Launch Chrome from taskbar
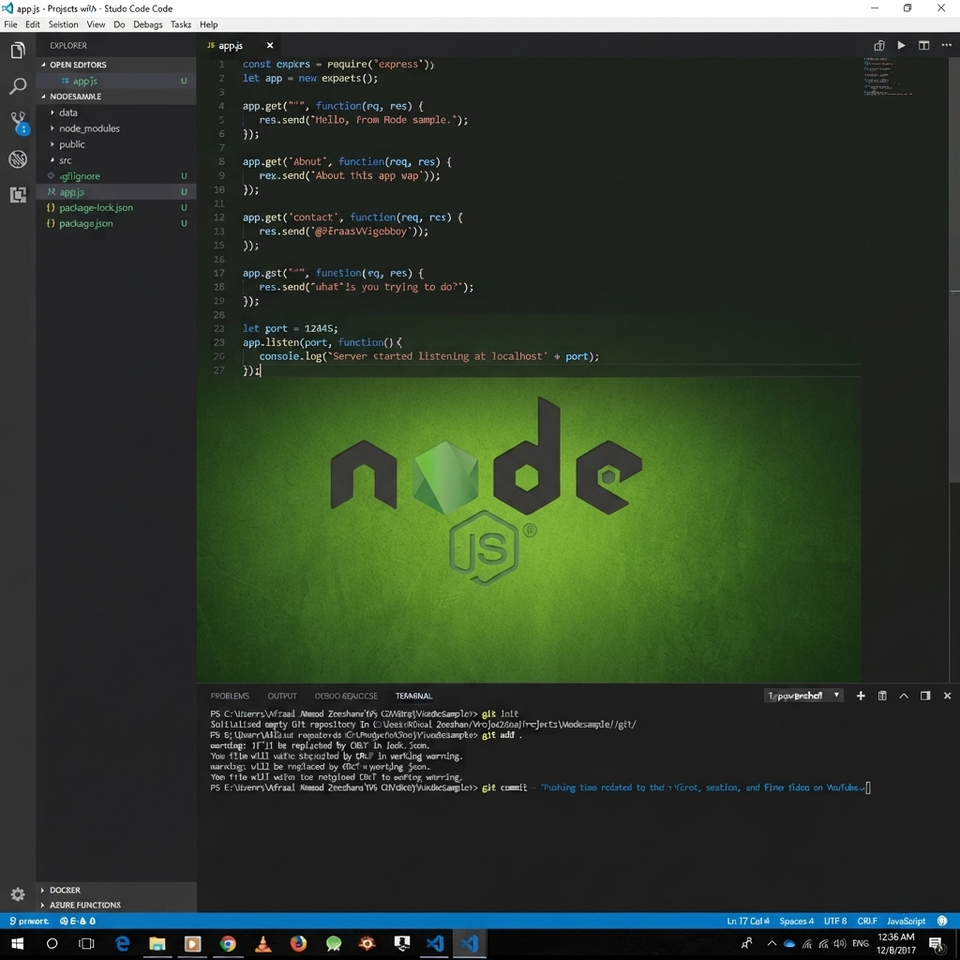The height and width of the screenshot is (960, 960). [228, 943]
